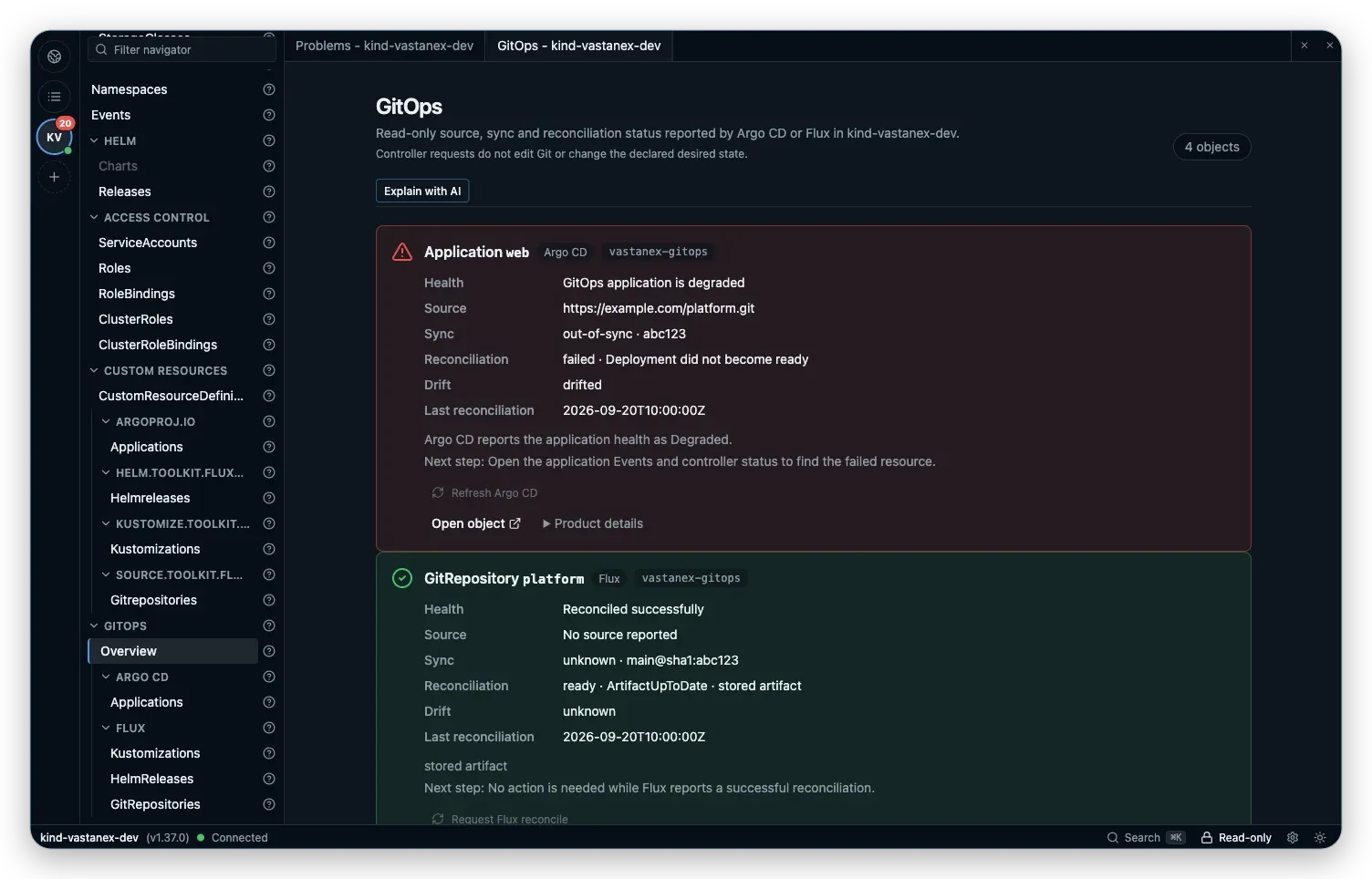Screen dimensions: 1372x879
Task: Click help icon next to Charts
Action: click(x=269, y=166)
